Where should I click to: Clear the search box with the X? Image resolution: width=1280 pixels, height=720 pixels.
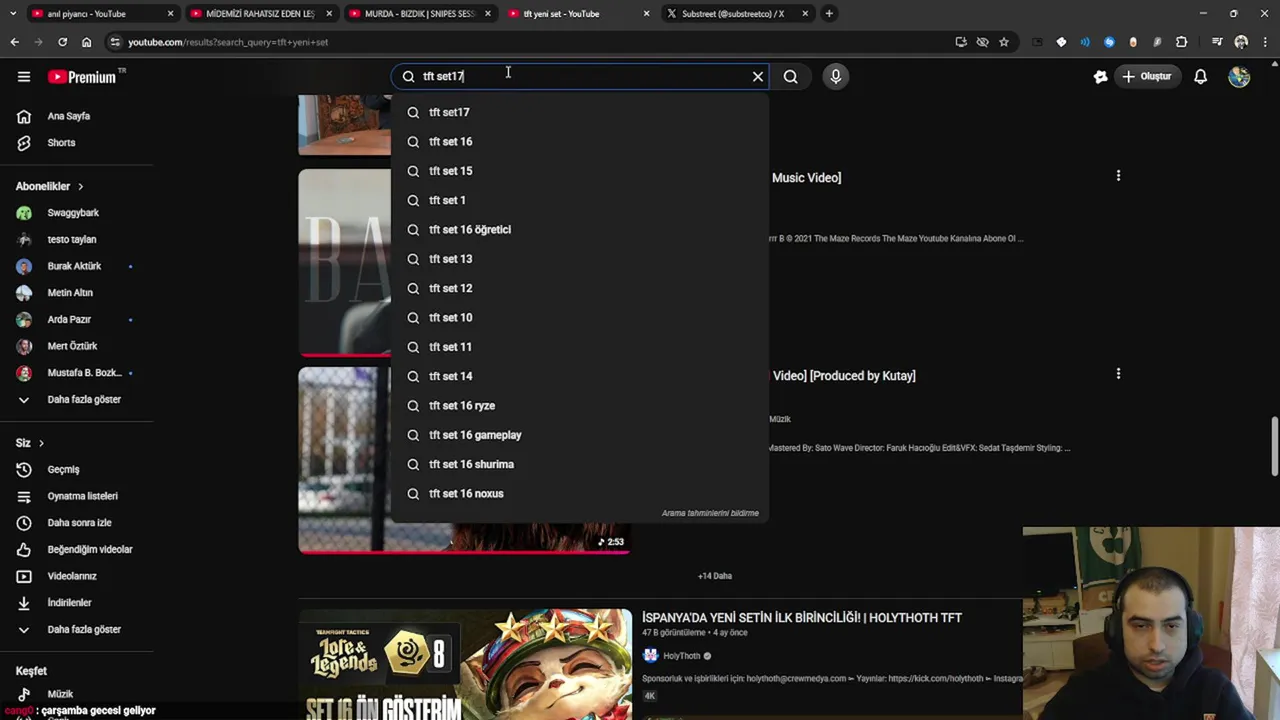pyautogui.click(x=758, y=76)
